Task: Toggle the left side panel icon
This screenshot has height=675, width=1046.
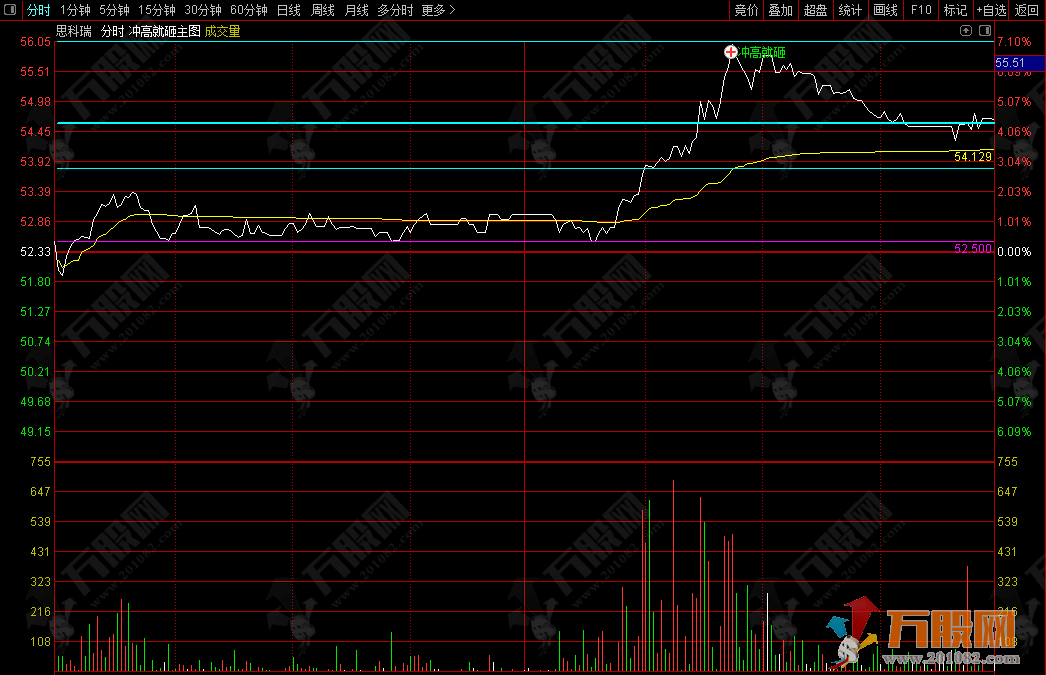Action: (9, 10)
